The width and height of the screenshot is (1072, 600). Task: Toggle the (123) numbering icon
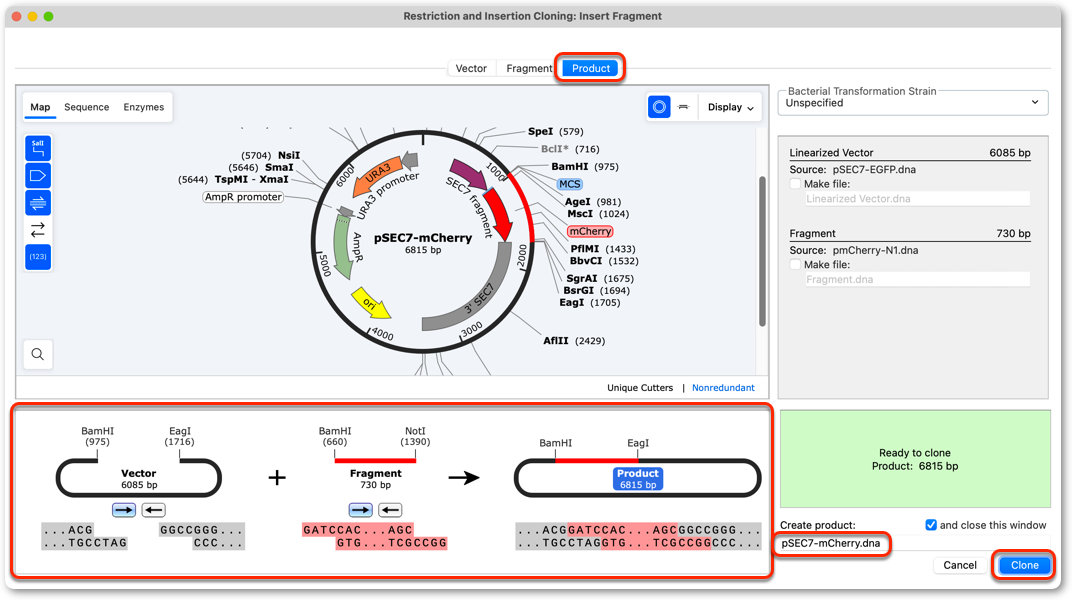click(38, 257)
